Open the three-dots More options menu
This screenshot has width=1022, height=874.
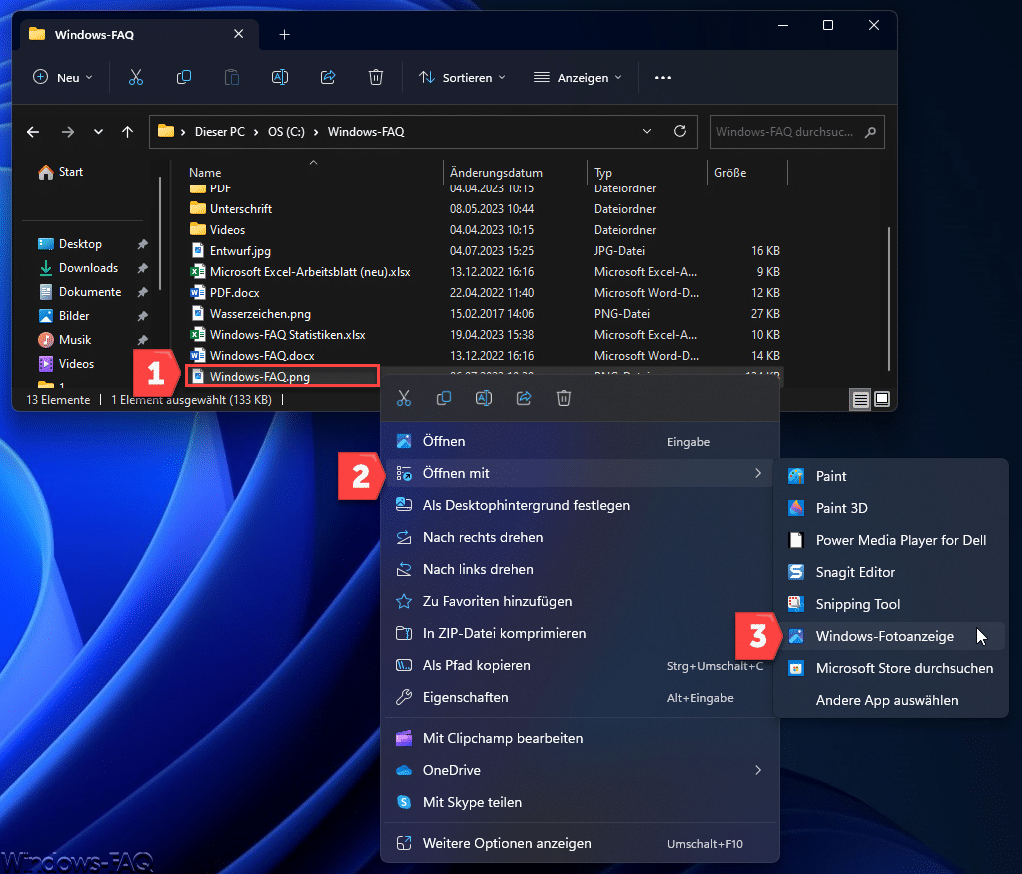(x=663, y=78)
